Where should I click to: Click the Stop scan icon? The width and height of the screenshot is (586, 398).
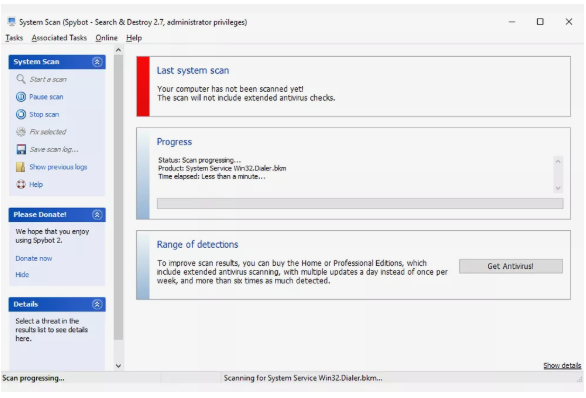(x=21, y=114)
